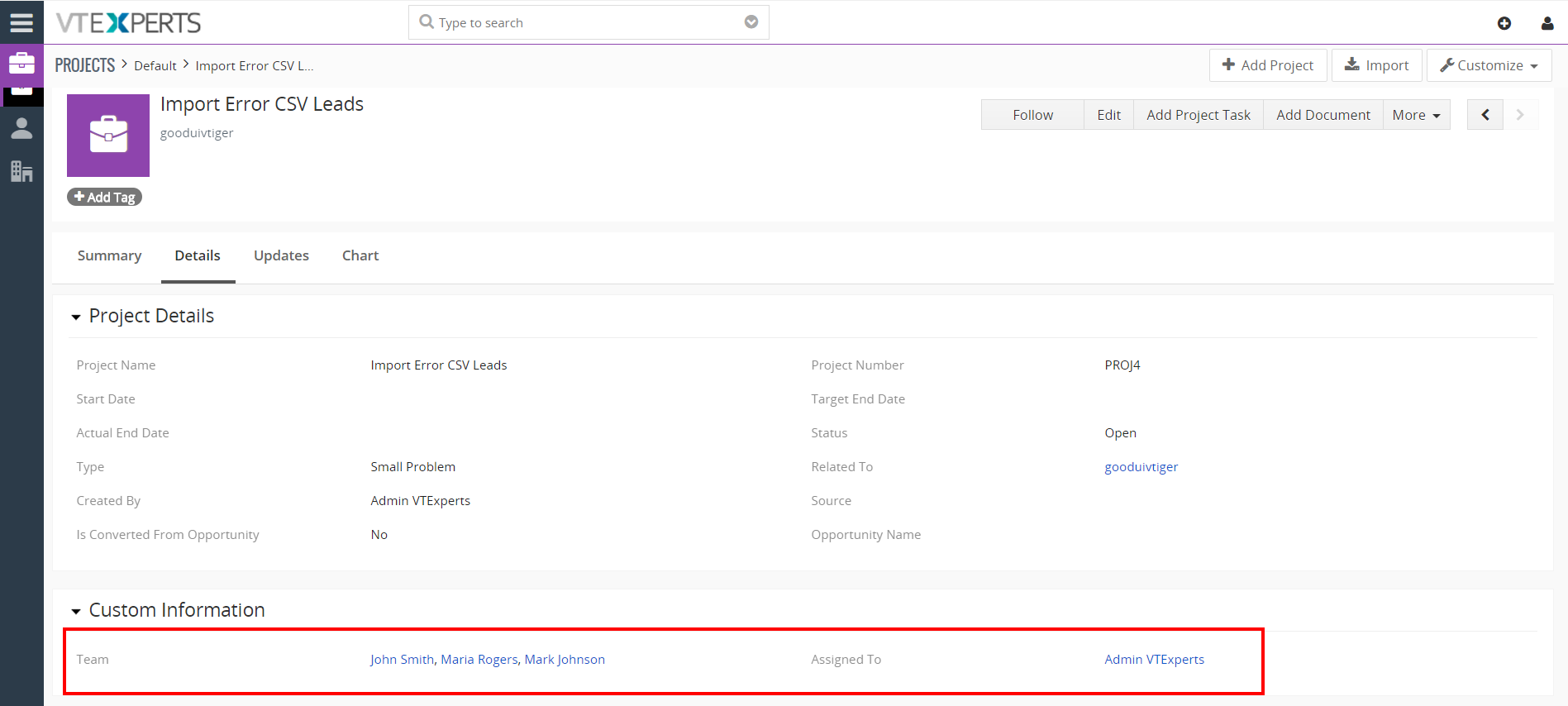The image size is (1568, 706).
Task: Open the More dropdown menu
Action: point(1416,115)
